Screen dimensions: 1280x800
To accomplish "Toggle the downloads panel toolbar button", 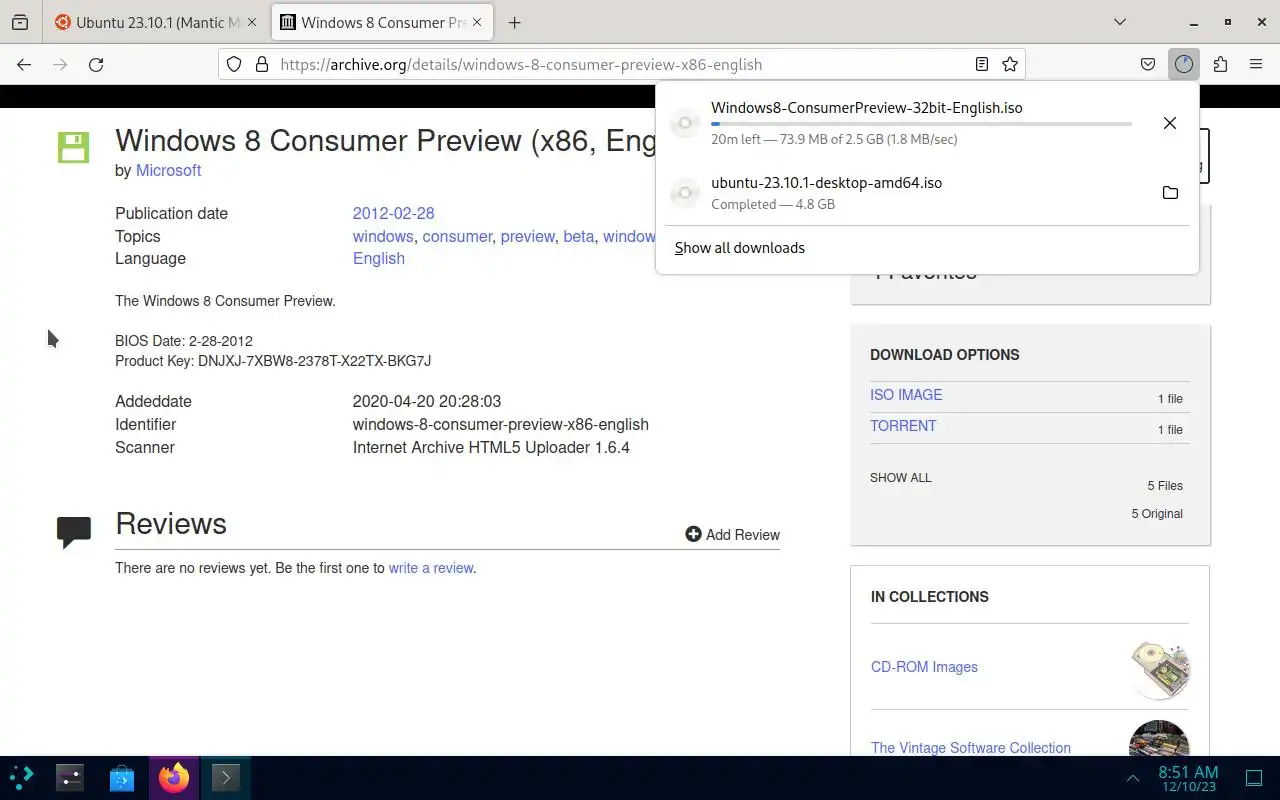I will (1184, 64).
